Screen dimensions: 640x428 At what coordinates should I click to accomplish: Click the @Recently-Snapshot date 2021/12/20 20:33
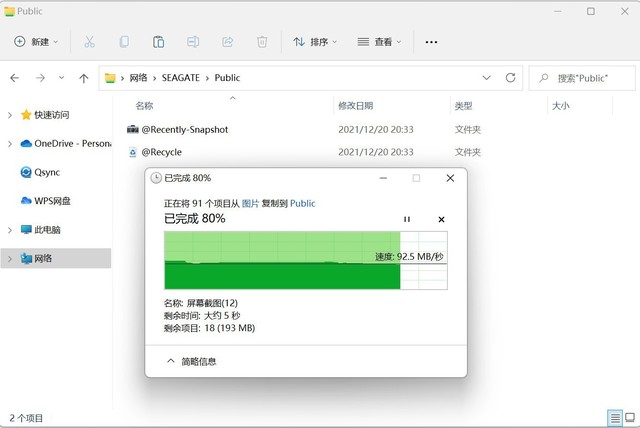click(376, 130)
